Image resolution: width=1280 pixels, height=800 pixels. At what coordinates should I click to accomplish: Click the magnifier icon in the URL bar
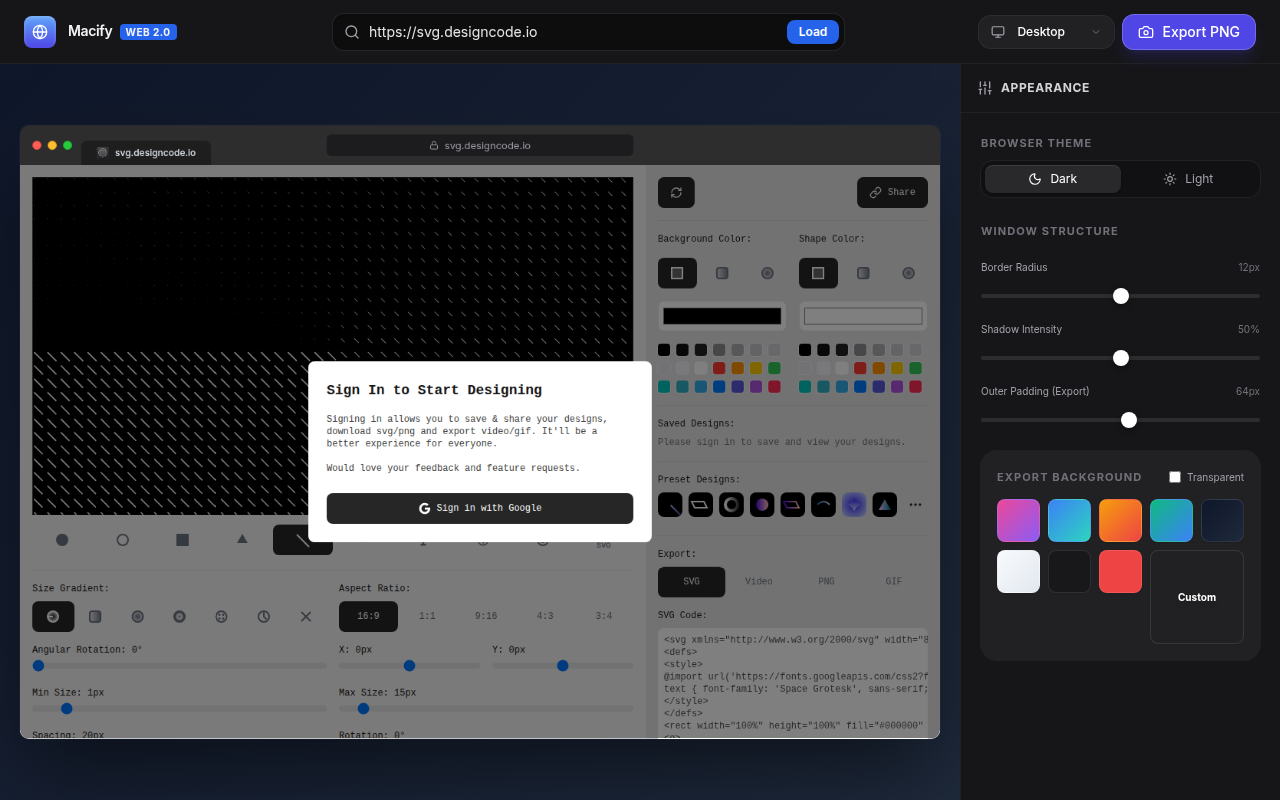352,32
